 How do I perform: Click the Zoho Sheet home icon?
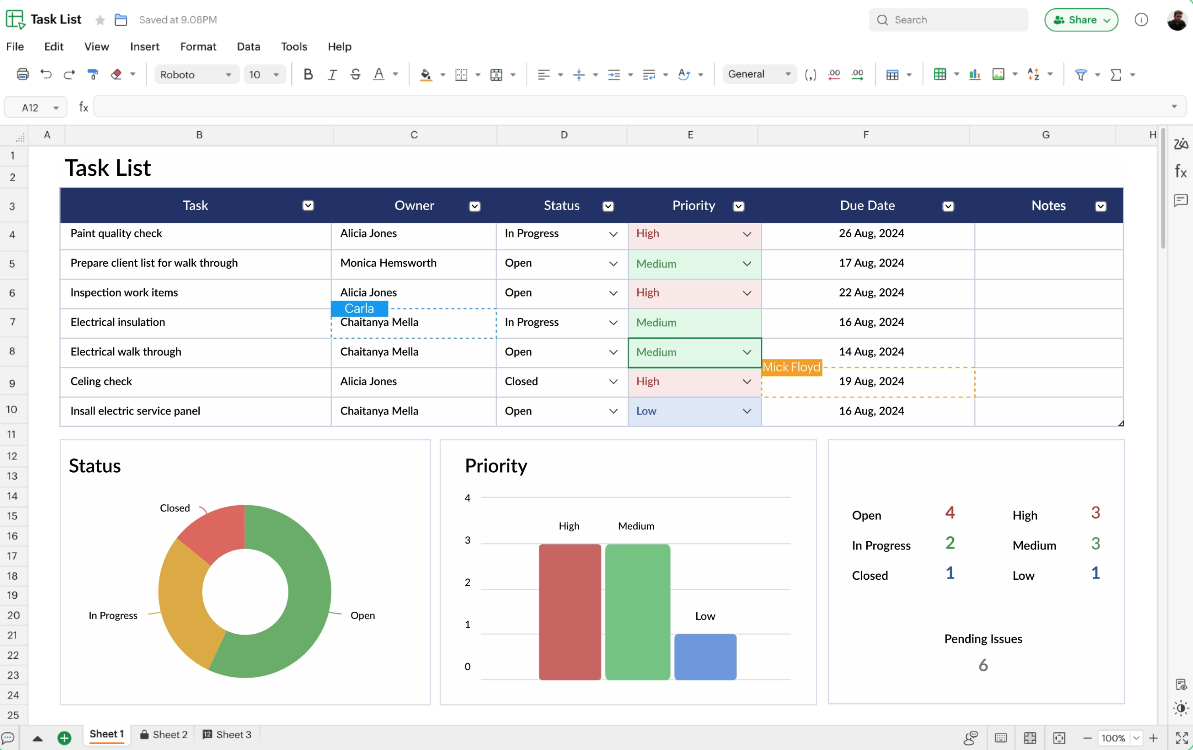15,18
